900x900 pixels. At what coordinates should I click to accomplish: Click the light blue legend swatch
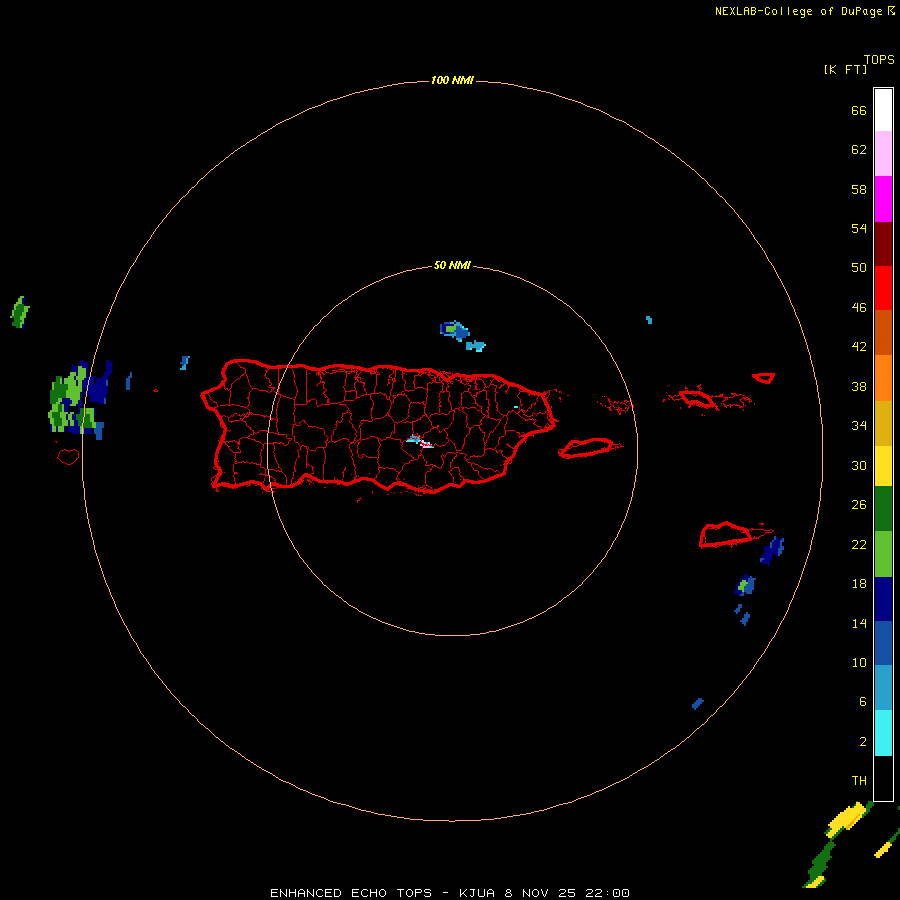pyautogui.click(x=883, y=688)
